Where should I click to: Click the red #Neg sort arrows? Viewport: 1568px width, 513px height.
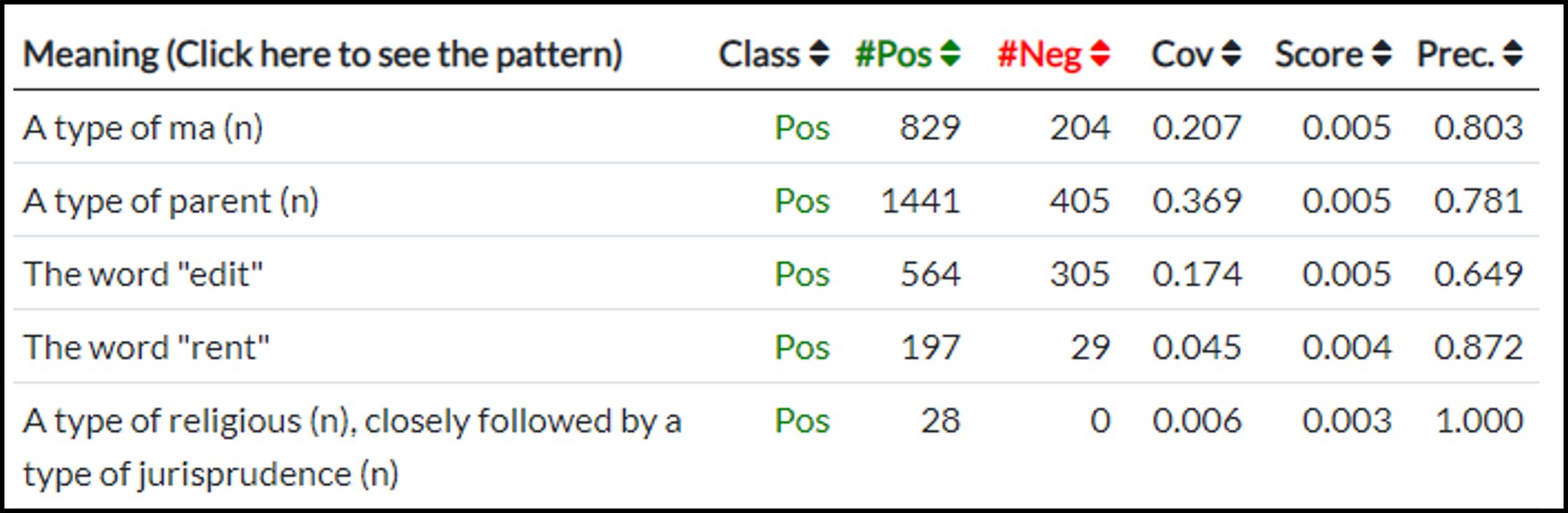coord(1100,54)
